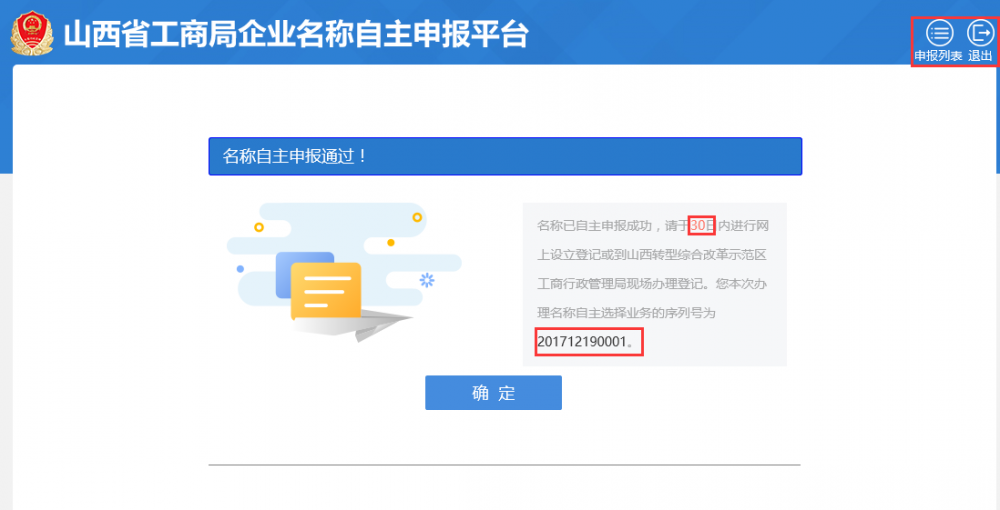This screenshot has width=1000, height=510.
Task: Click the line 工商行政管理局现场办理登记
Action: [x=621, y=284]
